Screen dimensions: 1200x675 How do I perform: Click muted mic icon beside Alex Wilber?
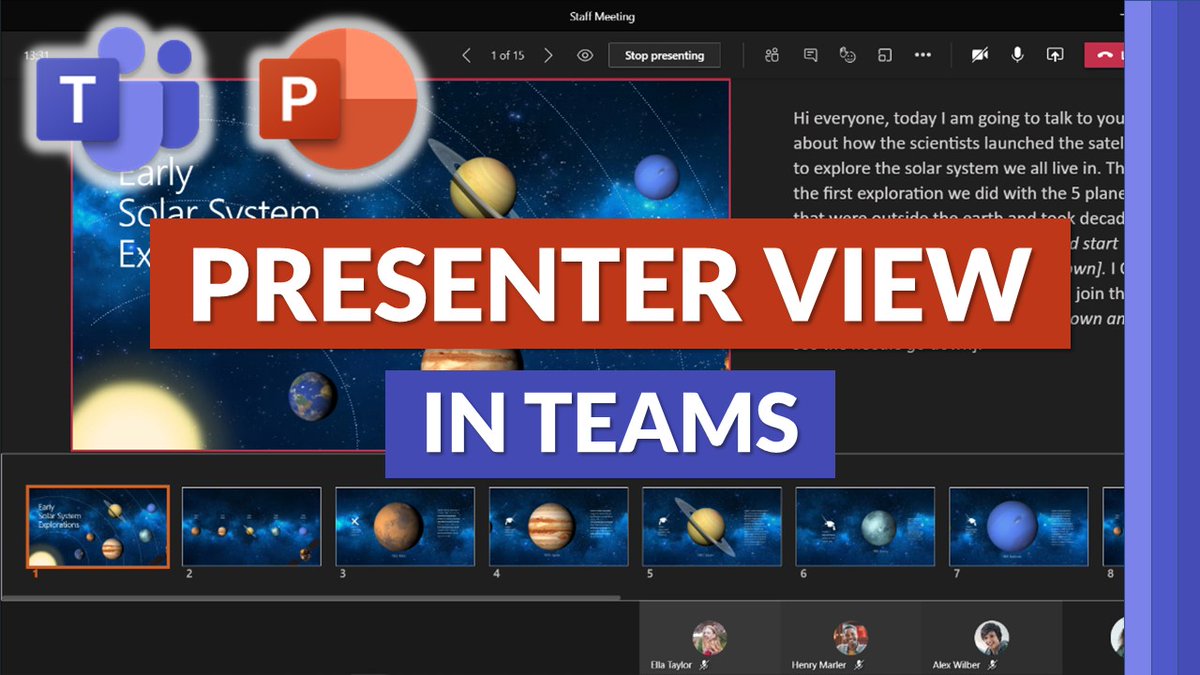click(991, 665)
